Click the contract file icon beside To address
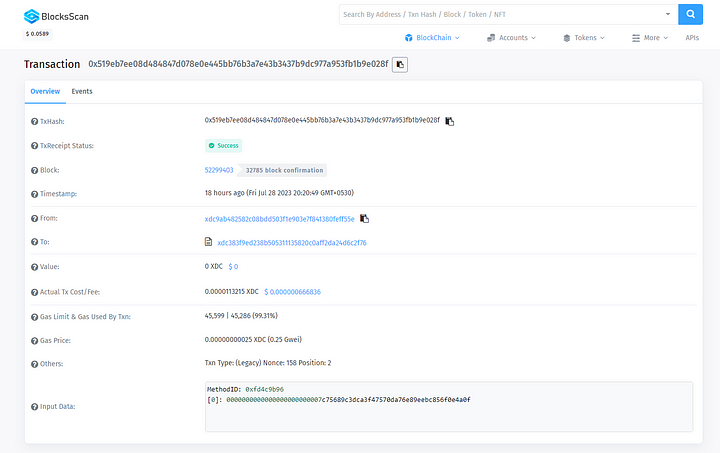720x453 pixels. [x=208, y=242]
